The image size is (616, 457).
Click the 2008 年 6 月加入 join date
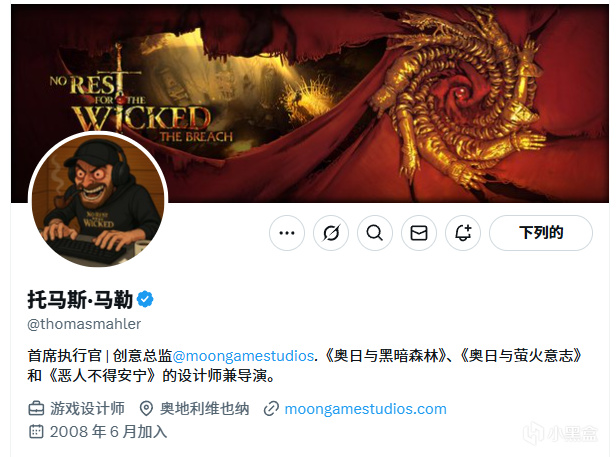pos(108,431)
